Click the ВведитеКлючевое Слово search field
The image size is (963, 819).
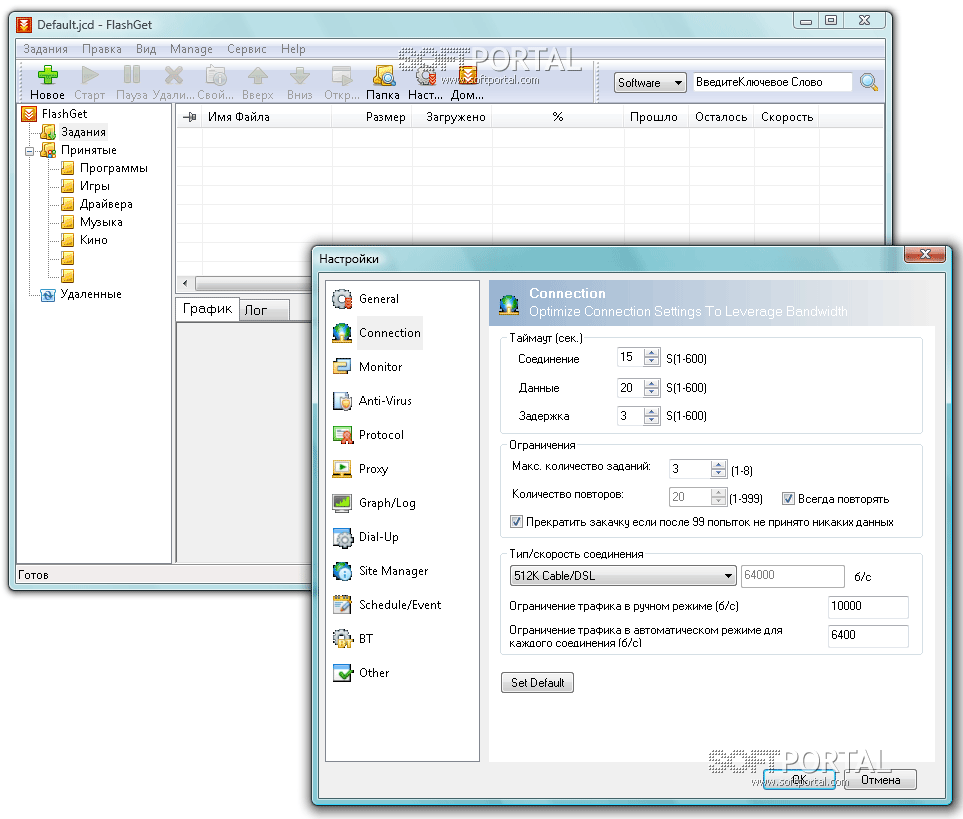point(772,82)
